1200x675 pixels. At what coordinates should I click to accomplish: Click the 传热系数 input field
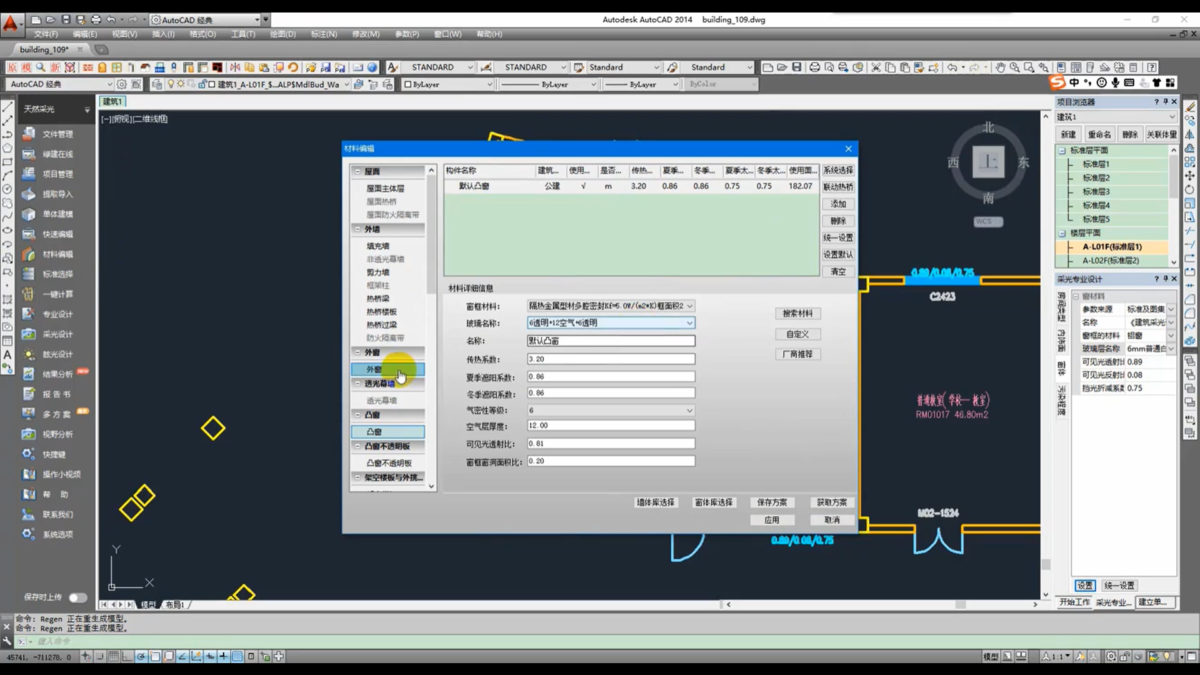pos(610,359)
